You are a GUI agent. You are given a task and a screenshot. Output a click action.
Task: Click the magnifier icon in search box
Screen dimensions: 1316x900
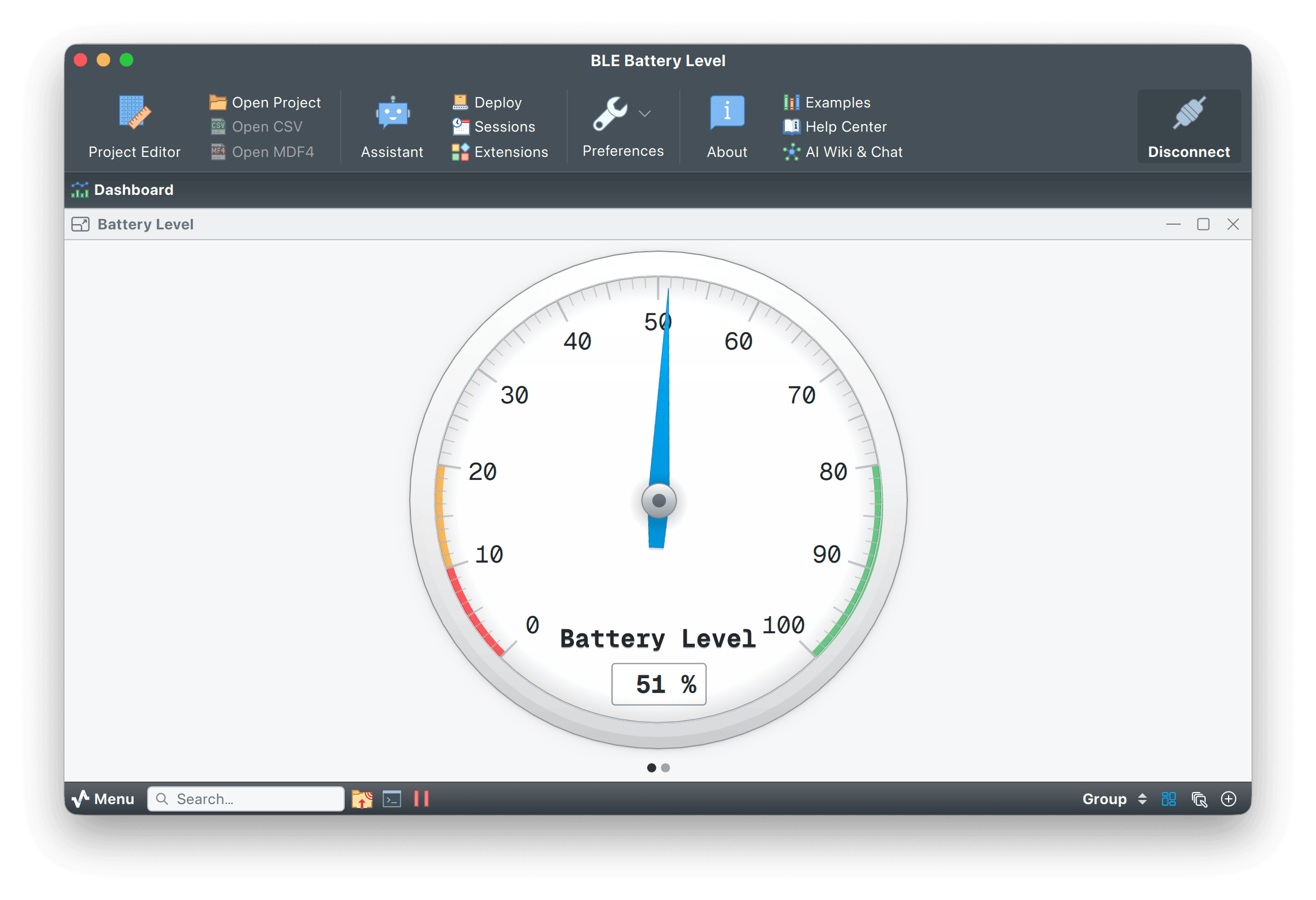point(162,799)
